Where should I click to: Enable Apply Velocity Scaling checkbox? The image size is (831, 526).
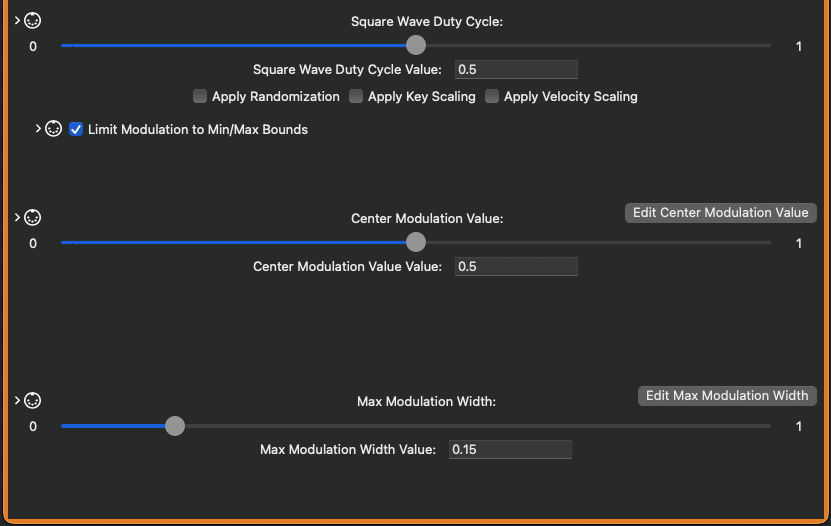click(492, 97)
